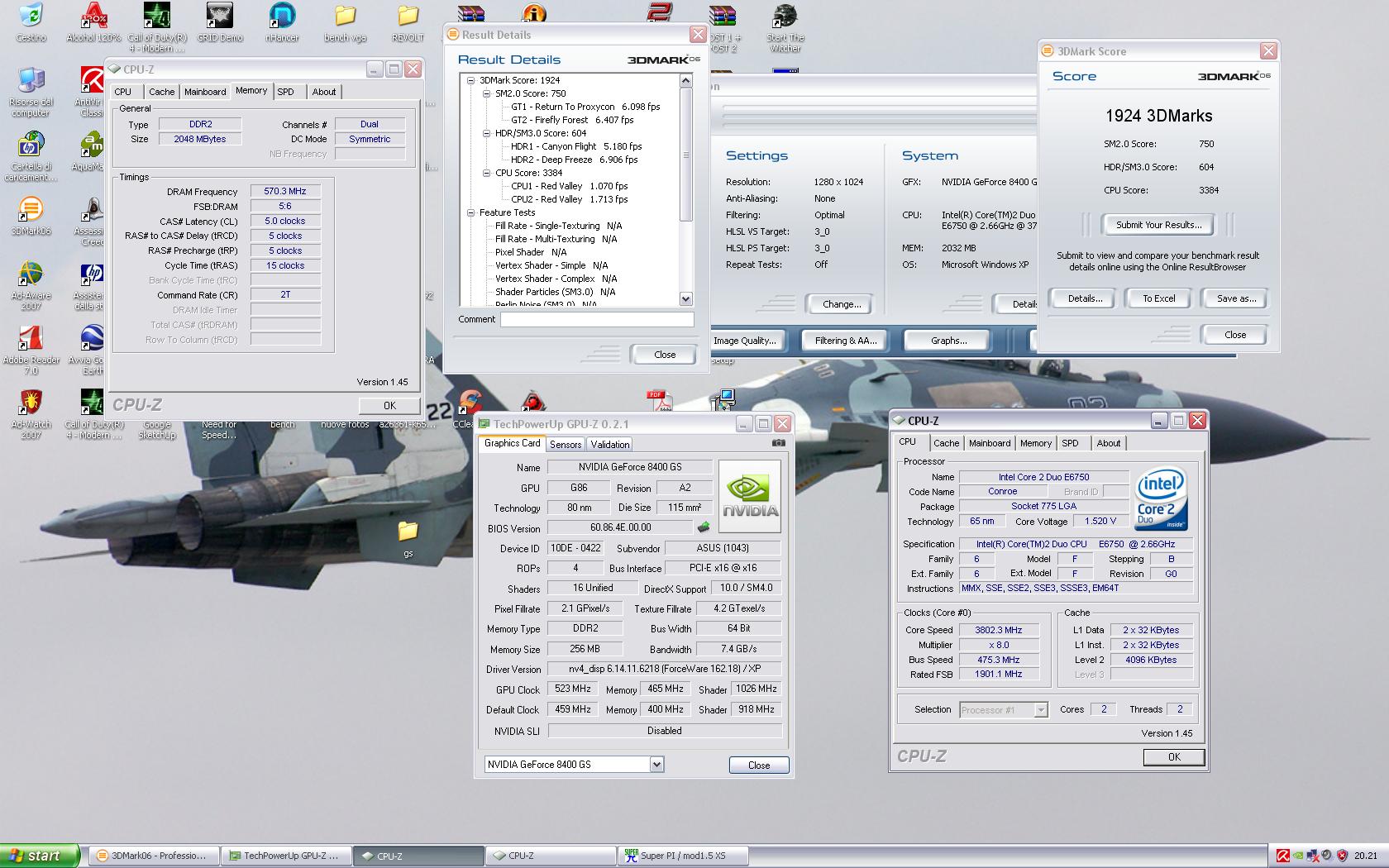Screen dimensions: 1389x868
Task: Collapse the Feature Tests node
Action: [x=470, y=212]
